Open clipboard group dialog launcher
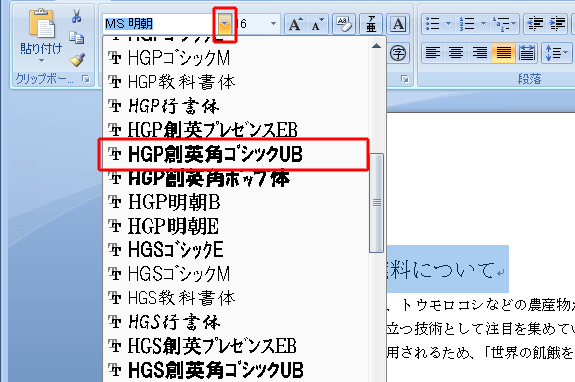Screen dimensions: 575x382 tap(86, 79)
